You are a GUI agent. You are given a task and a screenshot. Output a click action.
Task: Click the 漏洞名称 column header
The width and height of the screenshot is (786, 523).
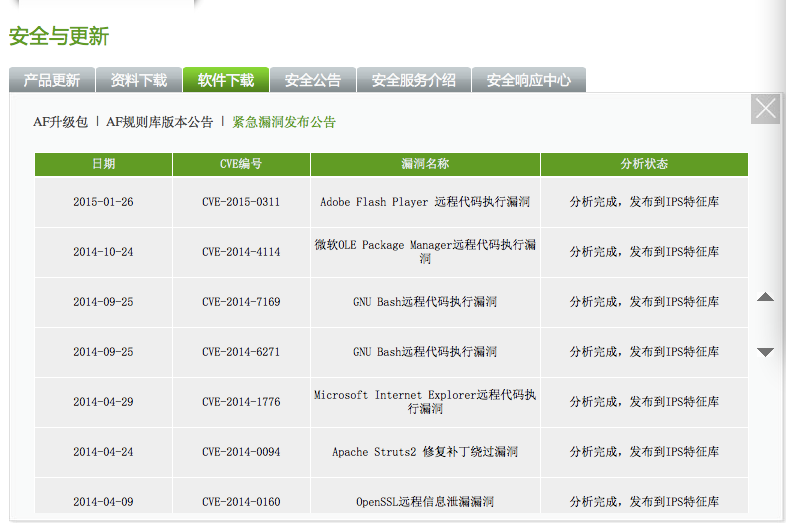(x=425, y=164)
